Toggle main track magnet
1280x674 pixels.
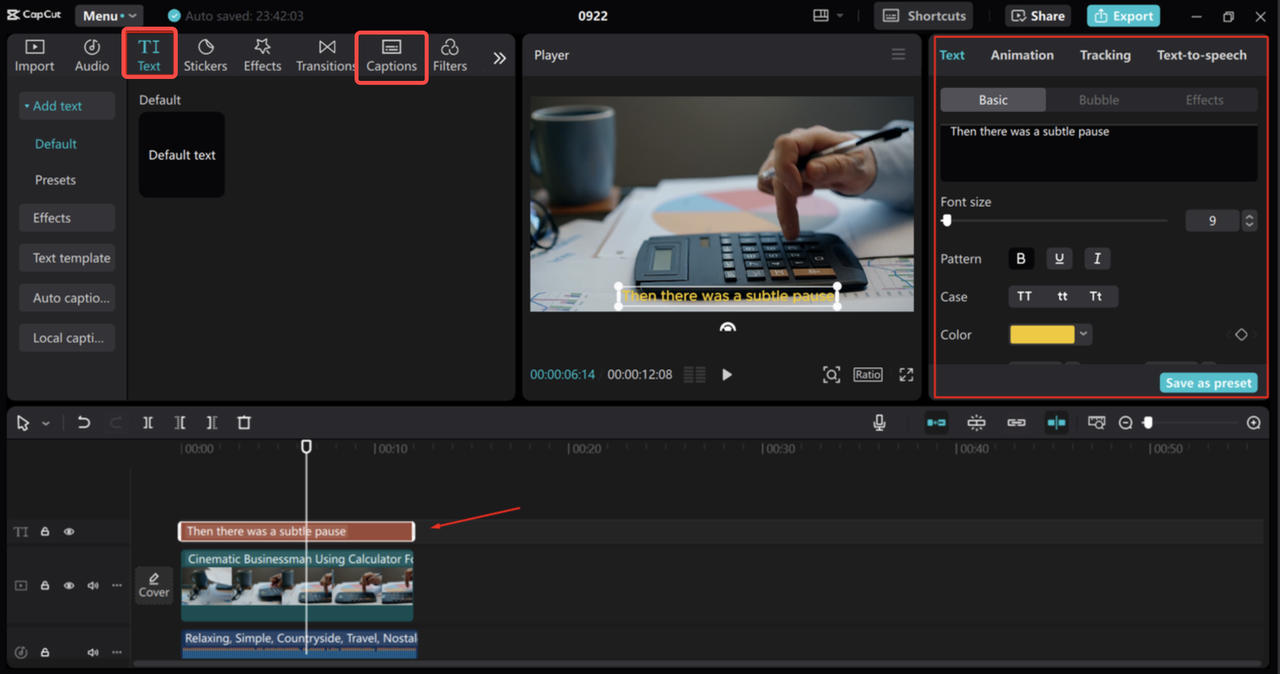click(x=936, y=423)
